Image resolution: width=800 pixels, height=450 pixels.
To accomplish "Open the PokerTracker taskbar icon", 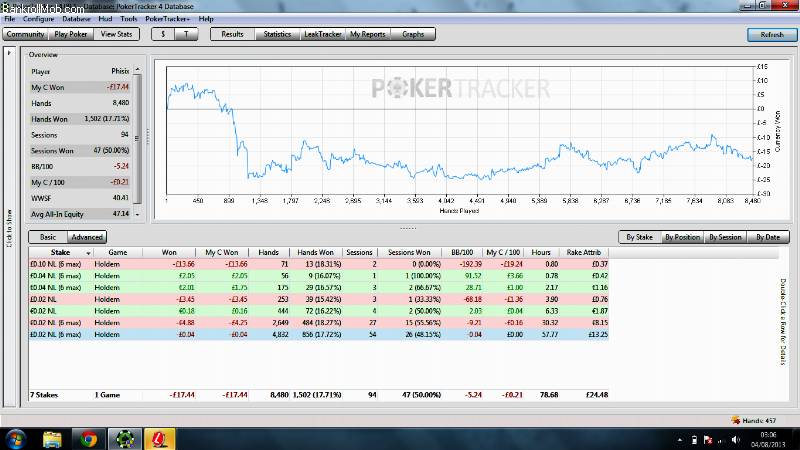I will tap(125, 439).
